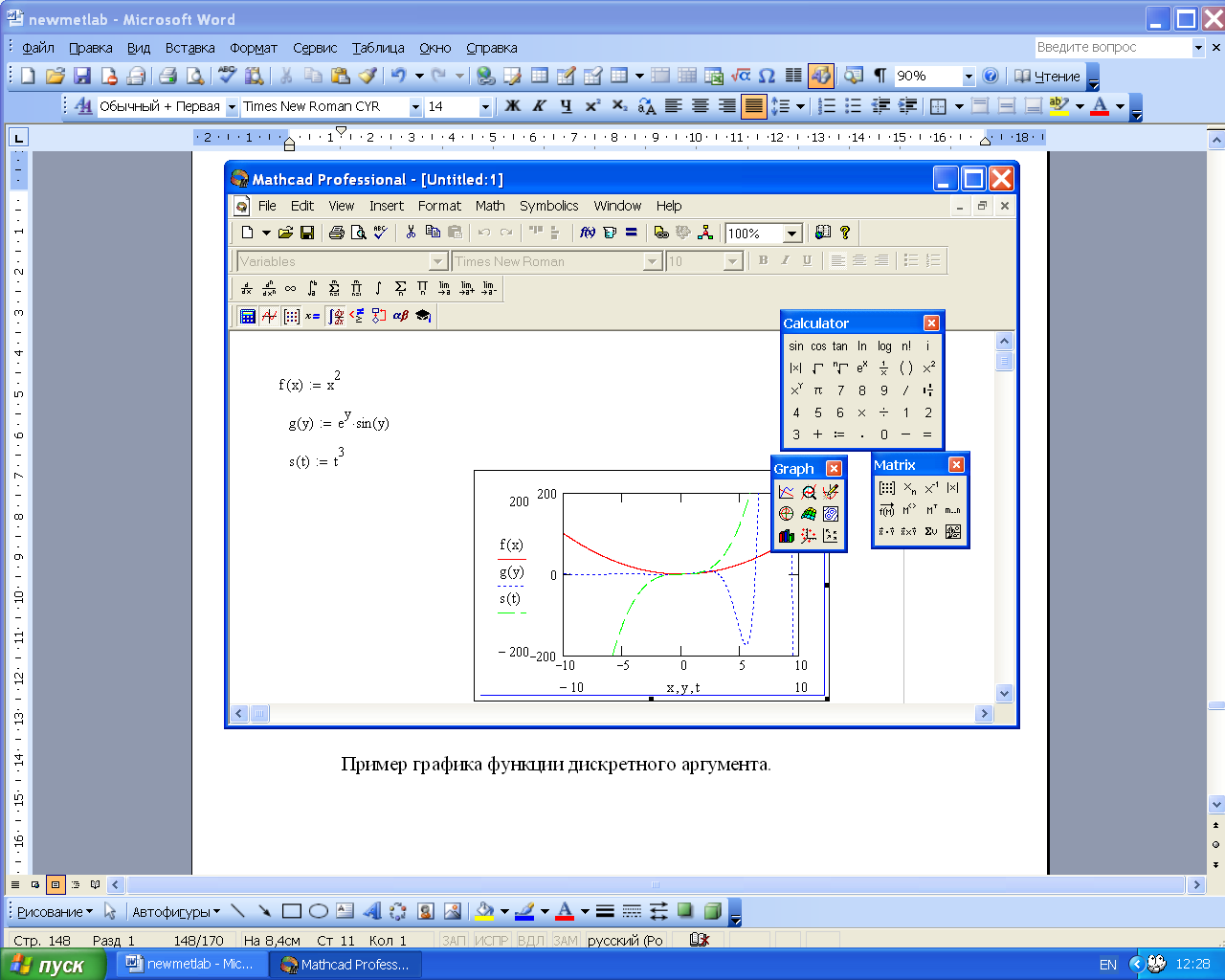Open the Файл menu
Image resolution: width=1225 pixels, height=980 pixels.
pyautogui.click(x=38, y=48)
